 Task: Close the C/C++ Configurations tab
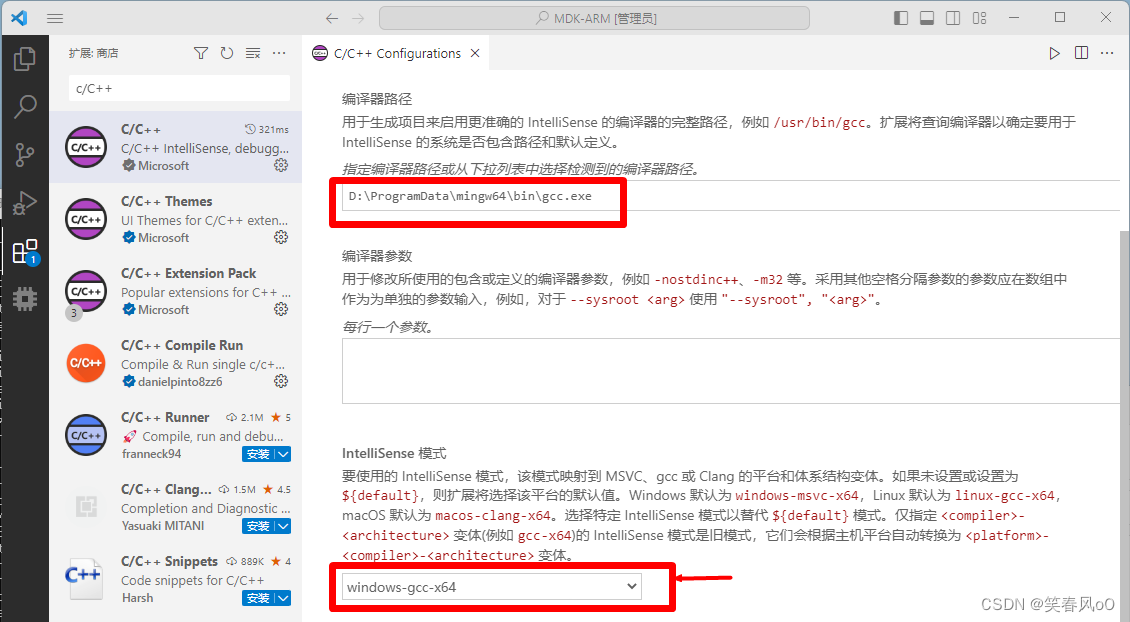(x=475, y=53)
